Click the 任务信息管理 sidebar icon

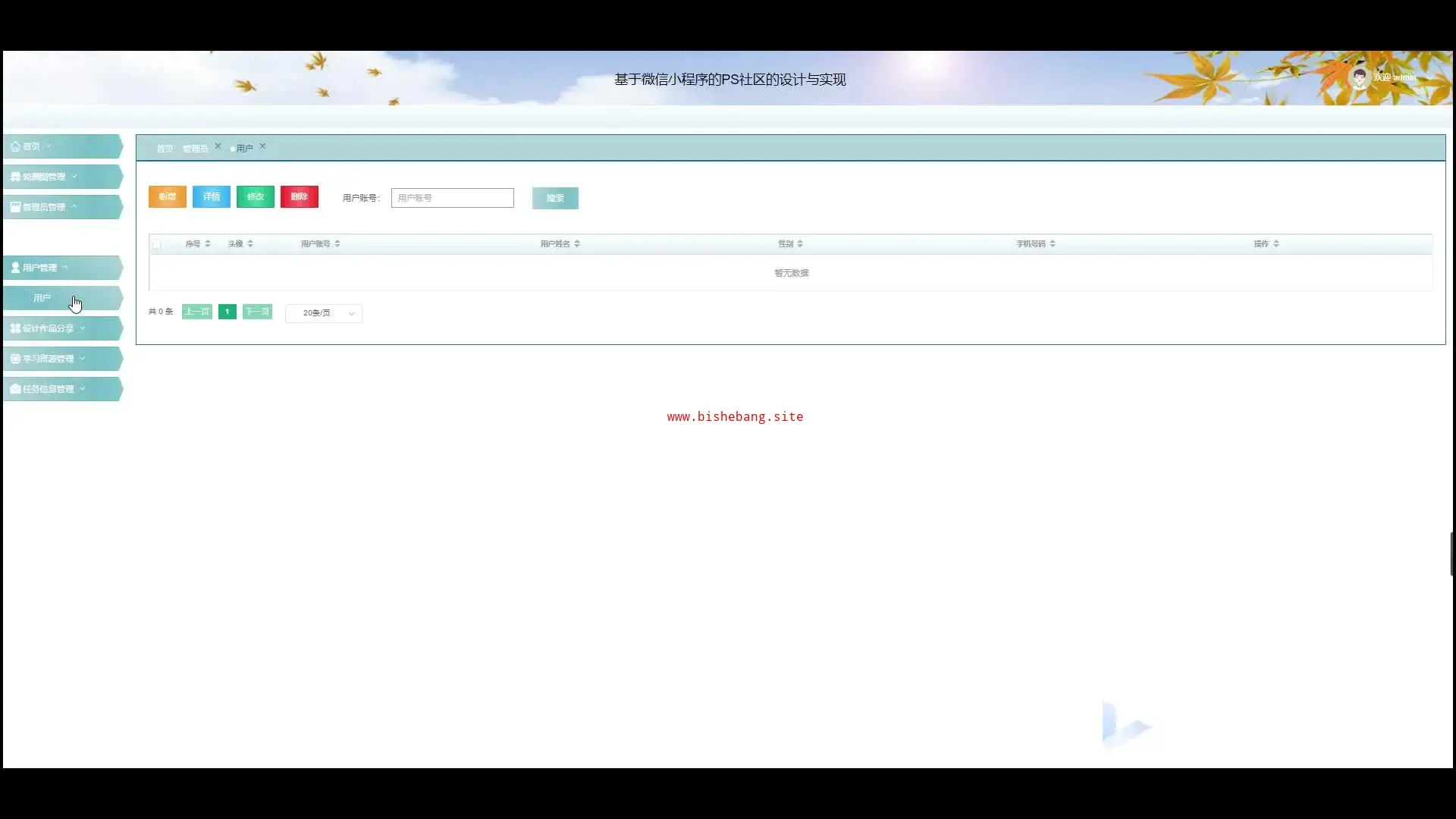point(15,389)
